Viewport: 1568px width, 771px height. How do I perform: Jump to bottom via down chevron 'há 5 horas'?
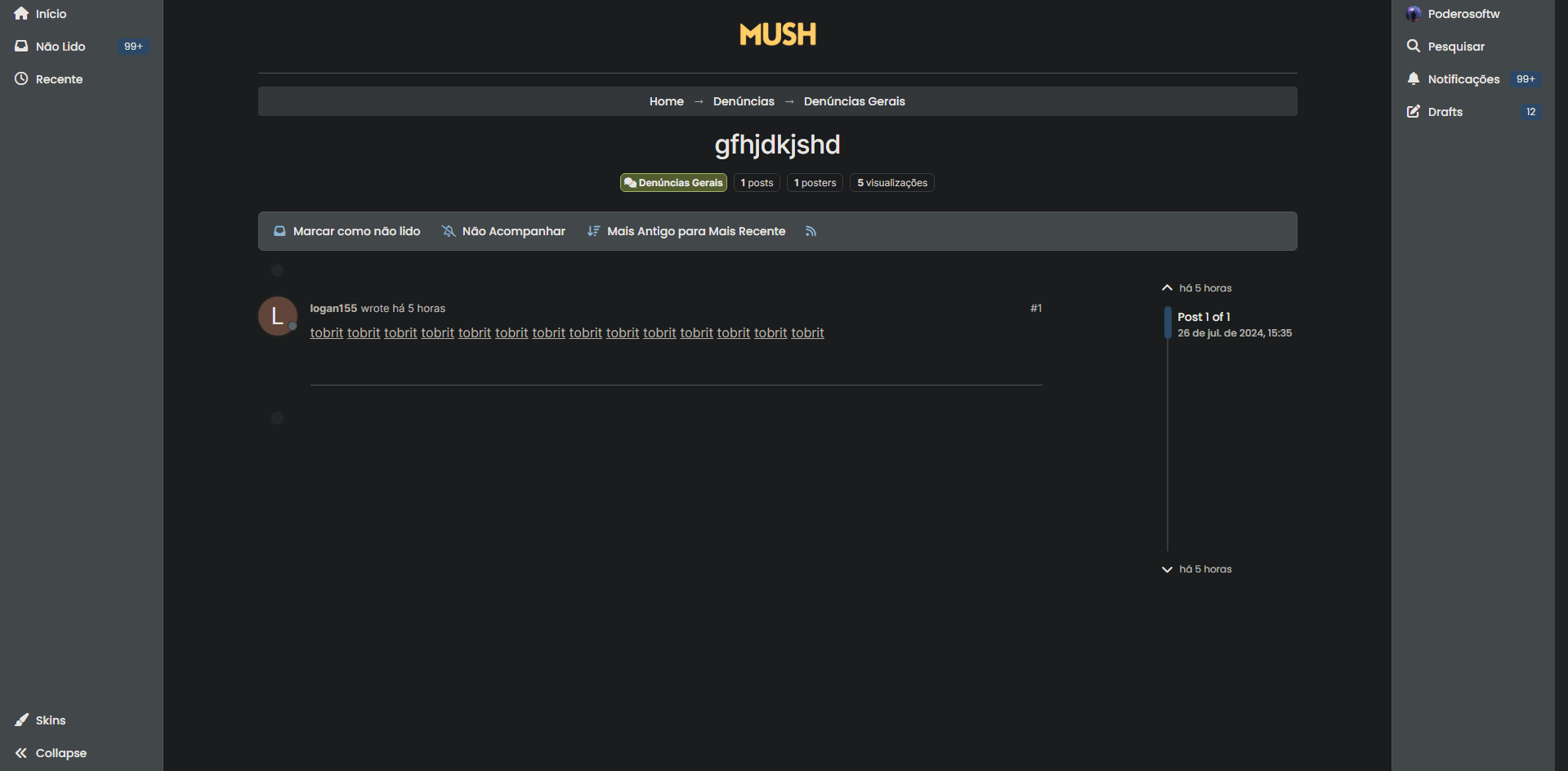[1197, 569]
